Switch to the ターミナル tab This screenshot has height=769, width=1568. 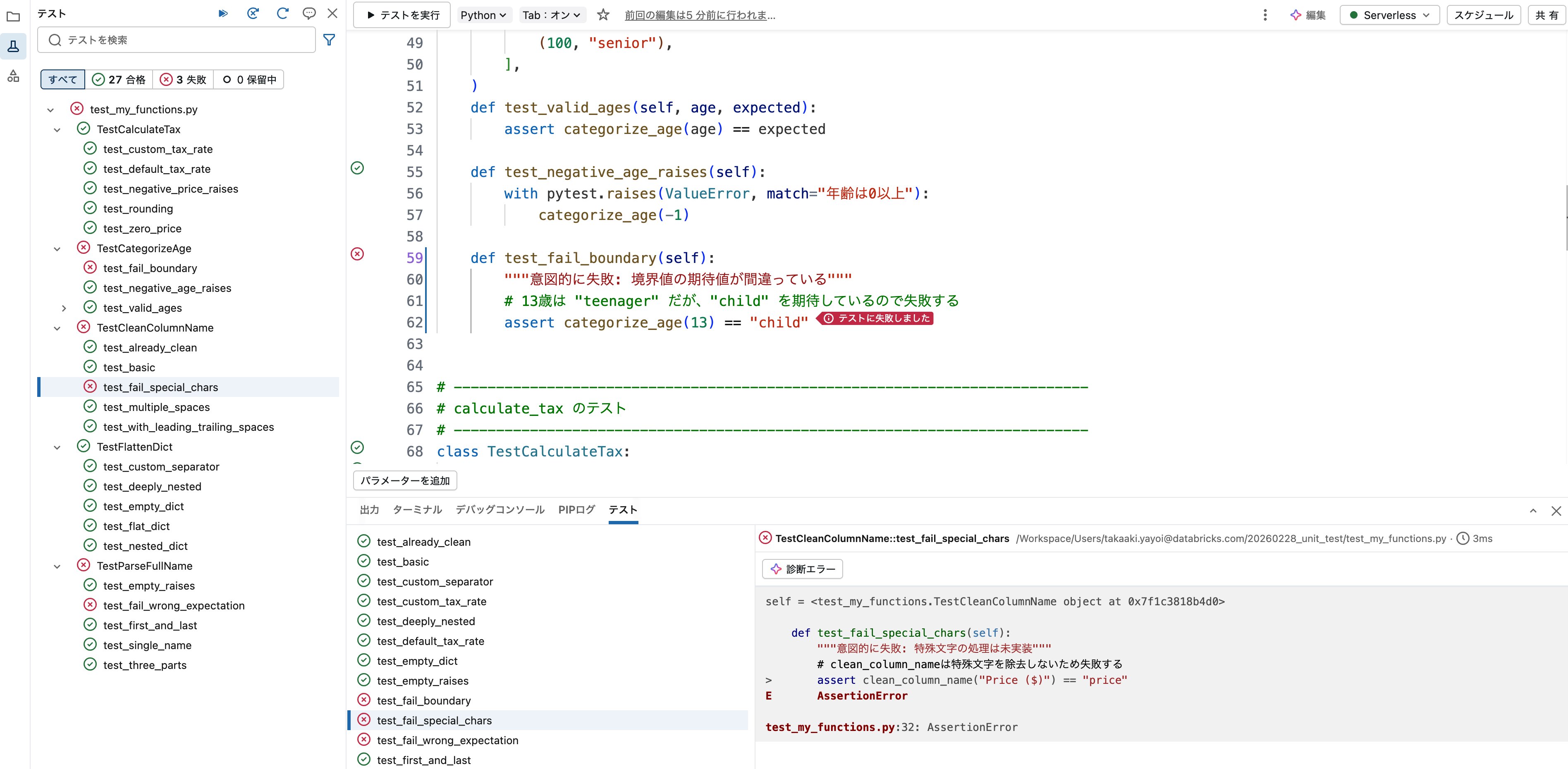point(417,510)
